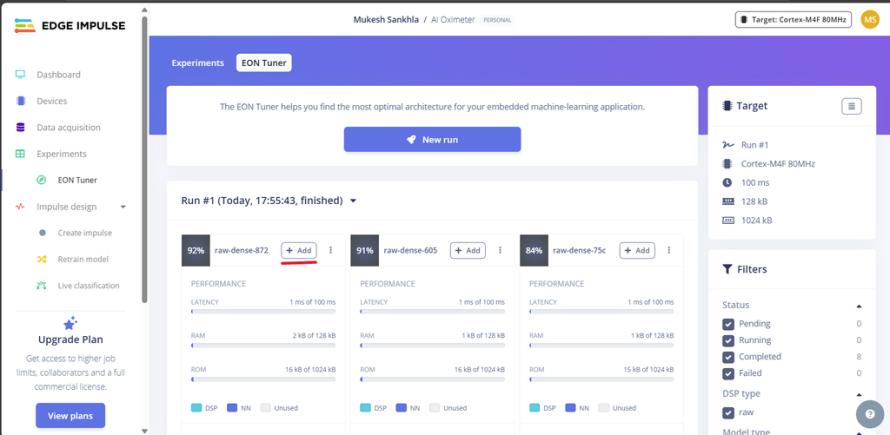Click the Mukesh Sankhla project owner link
This screenshot has width=890, height=435.
tap(386, 20)
